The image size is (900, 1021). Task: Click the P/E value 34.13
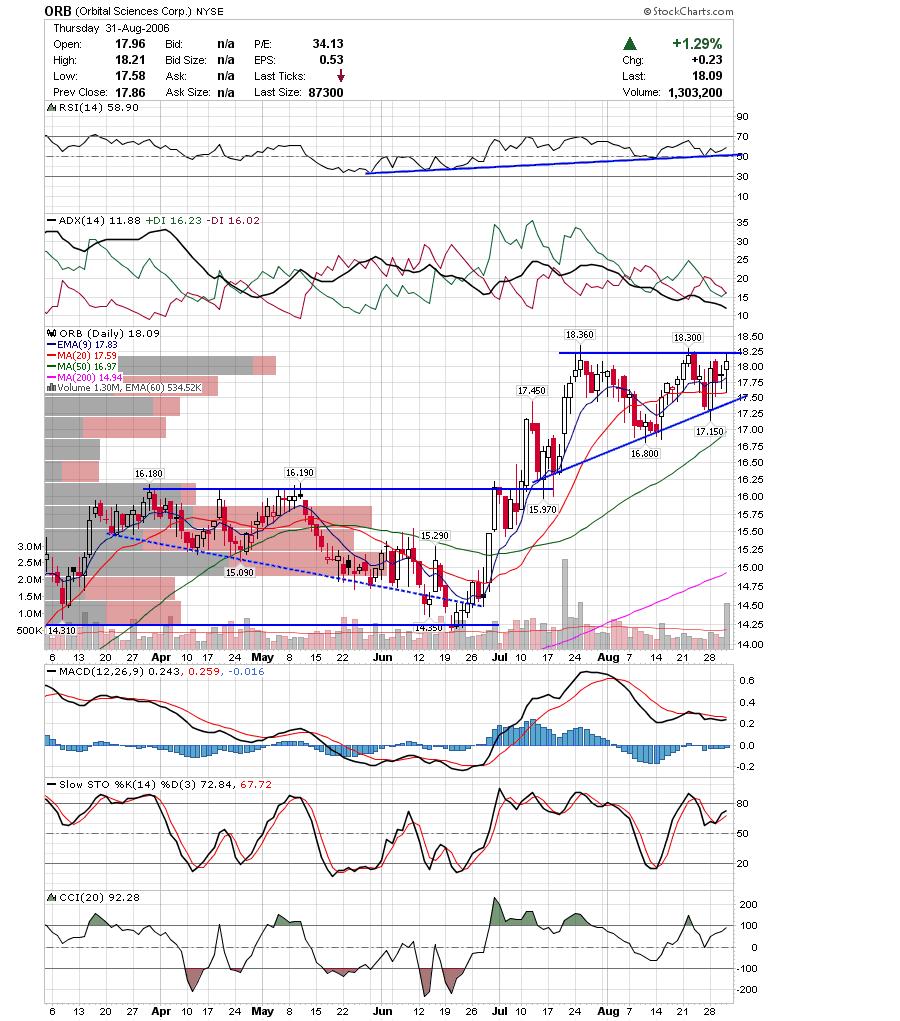[328, 44]
